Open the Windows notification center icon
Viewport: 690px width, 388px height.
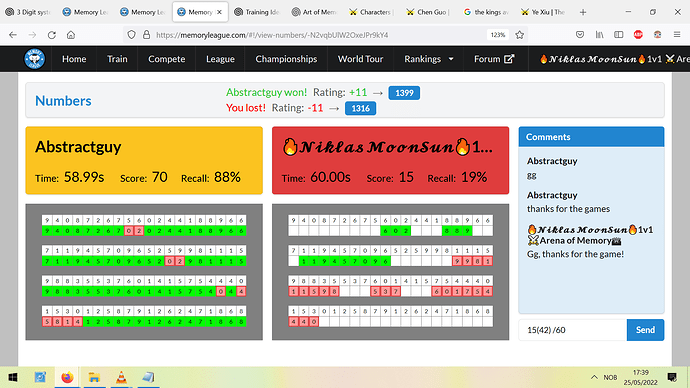(672, 377)
